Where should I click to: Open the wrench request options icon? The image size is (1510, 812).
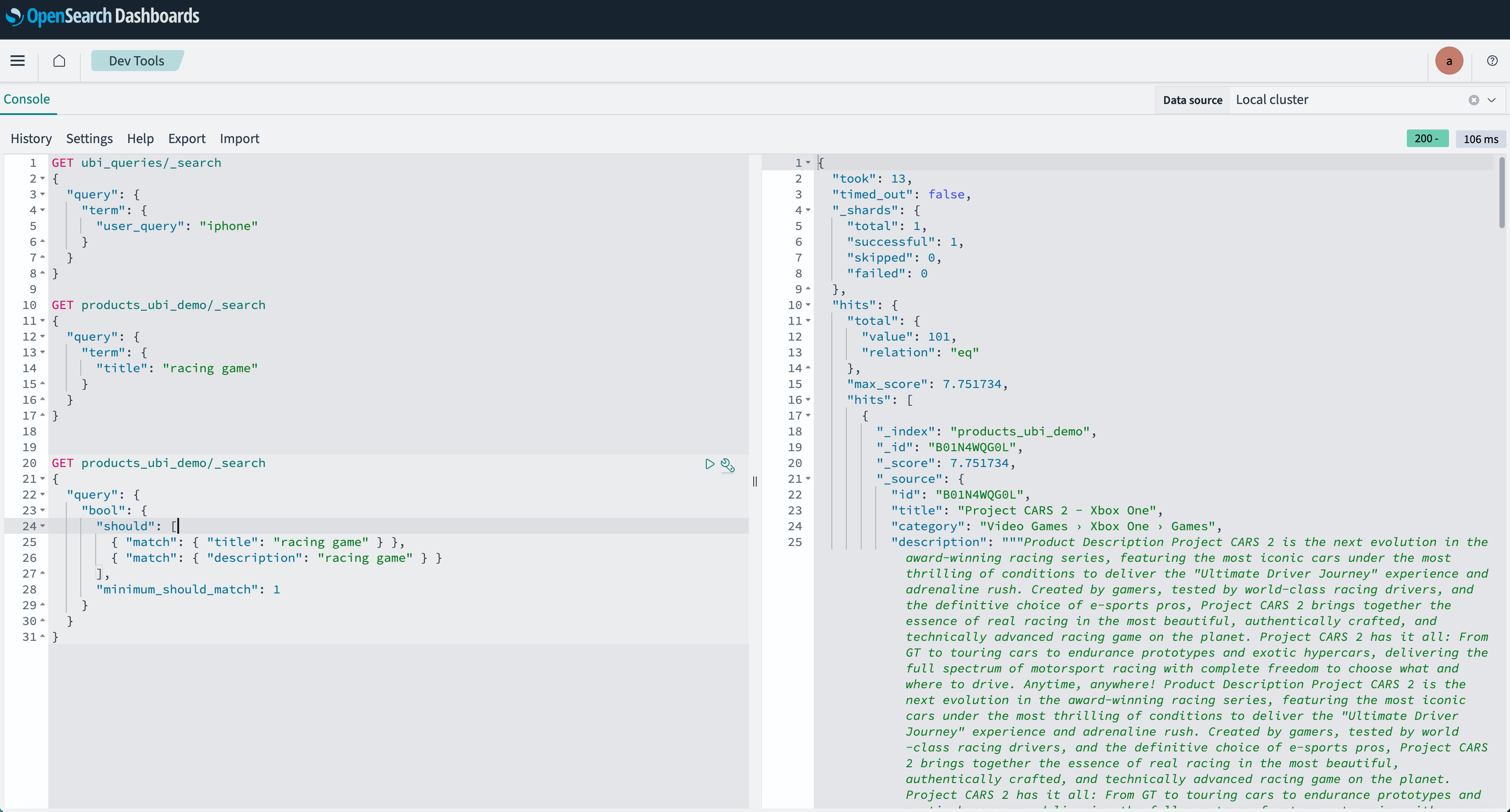(727, 465)
